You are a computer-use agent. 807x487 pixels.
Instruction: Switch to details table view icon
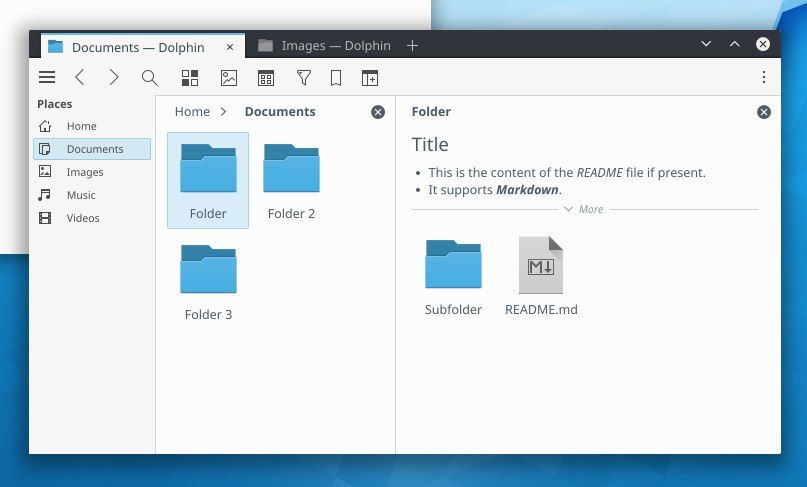(266, 78)
